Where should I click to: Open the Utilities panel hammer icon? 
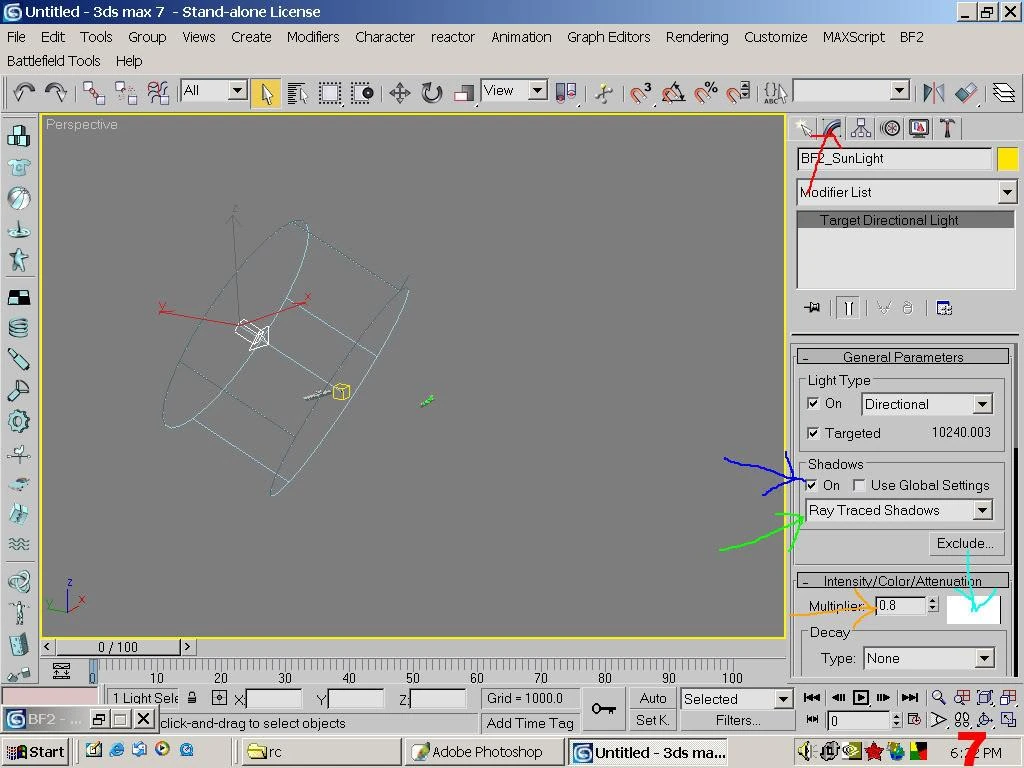947,128
